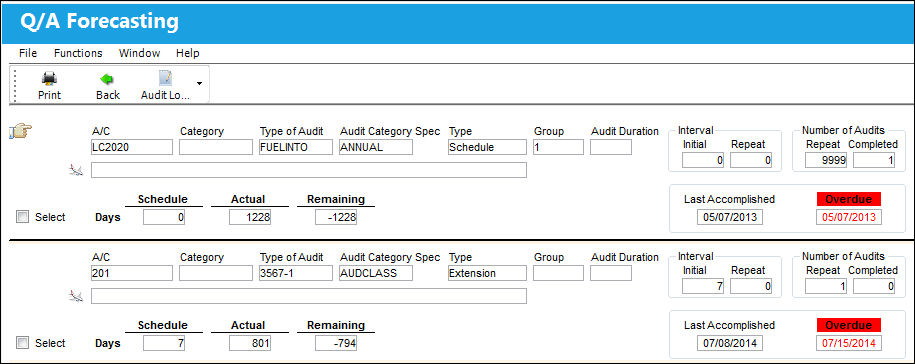Click the airplane icon in the 201 record
The image size is (915, 364).
[75, 296]
